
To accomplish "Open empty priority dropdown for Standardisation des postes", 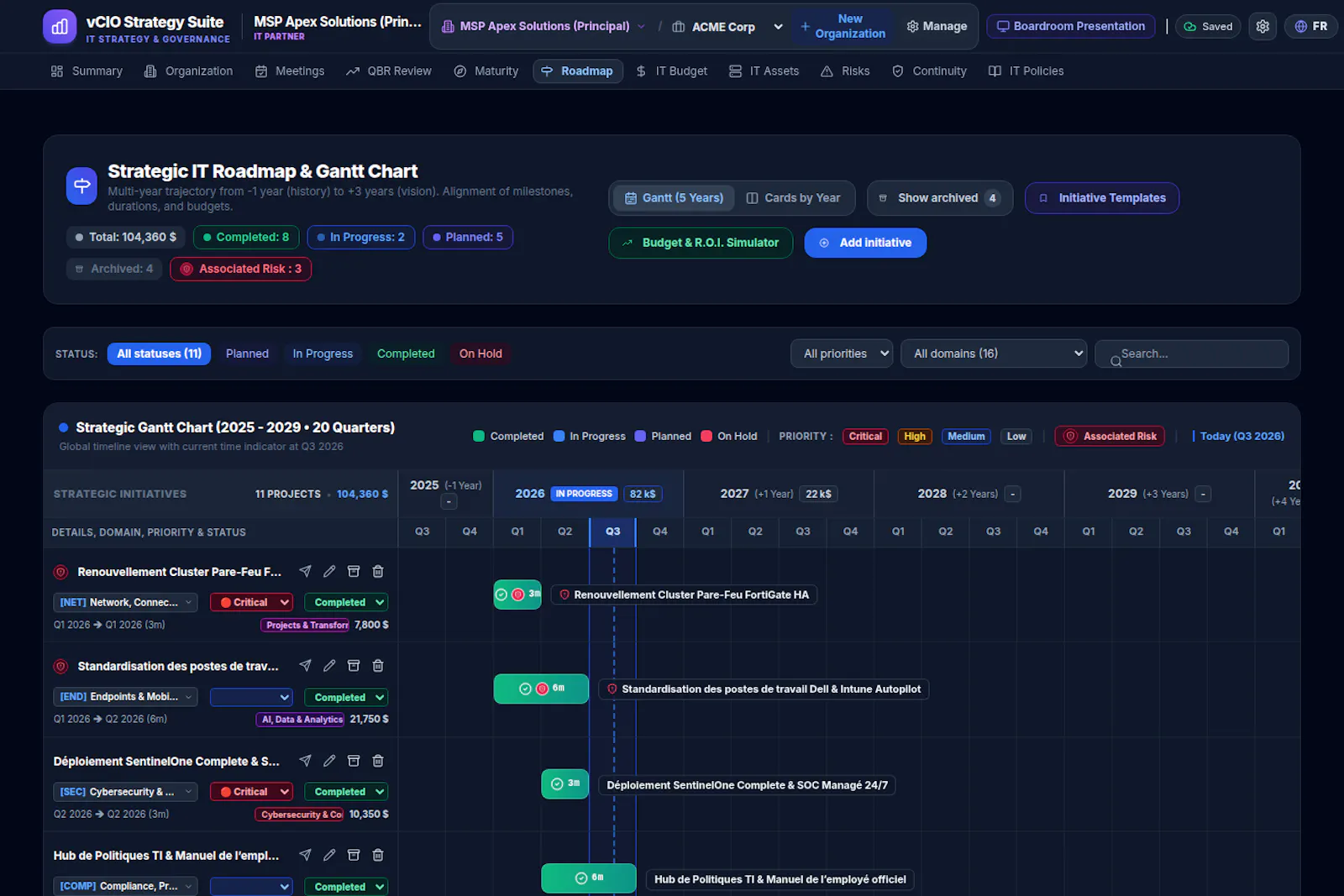I will click(x=251, y=697).
